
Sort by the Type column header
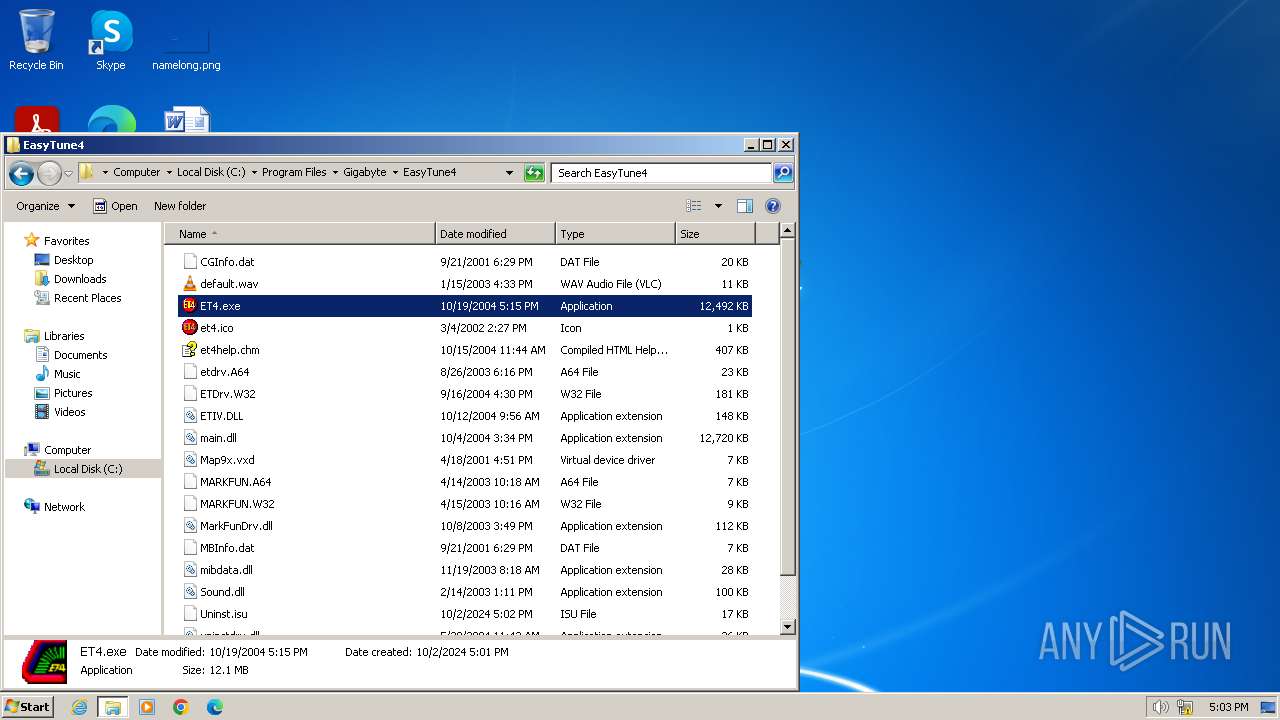pos(615,234)
